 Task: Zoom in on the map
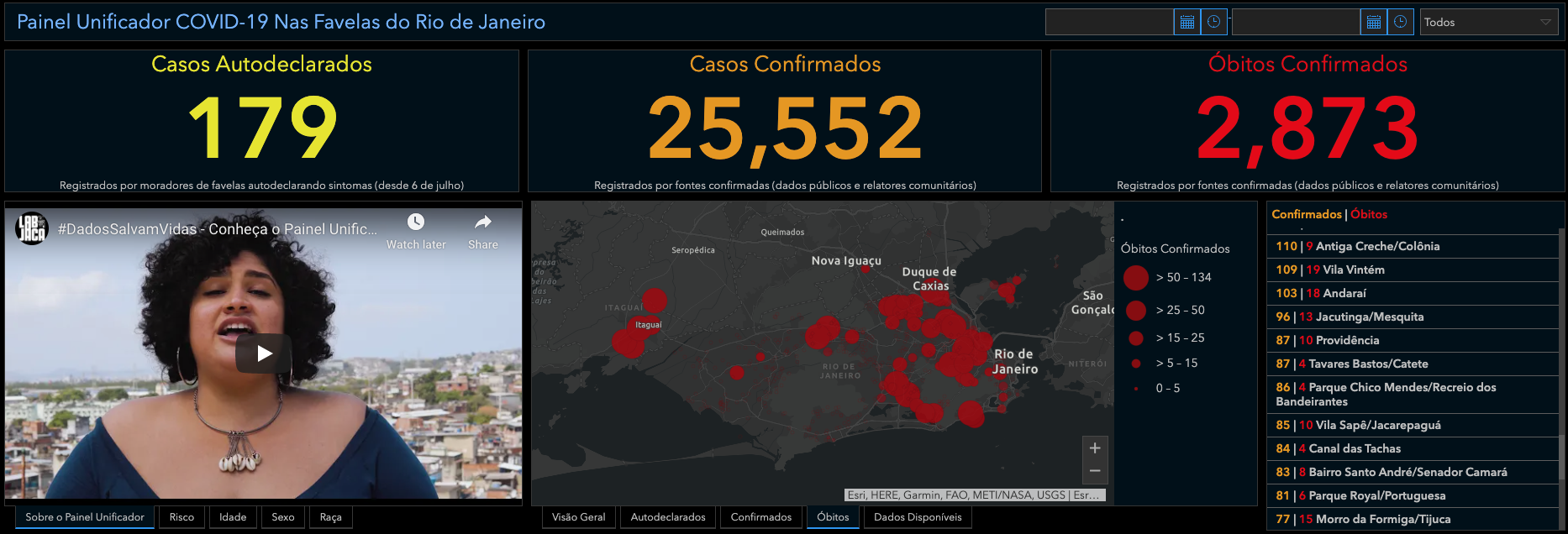click(1094, 448)
